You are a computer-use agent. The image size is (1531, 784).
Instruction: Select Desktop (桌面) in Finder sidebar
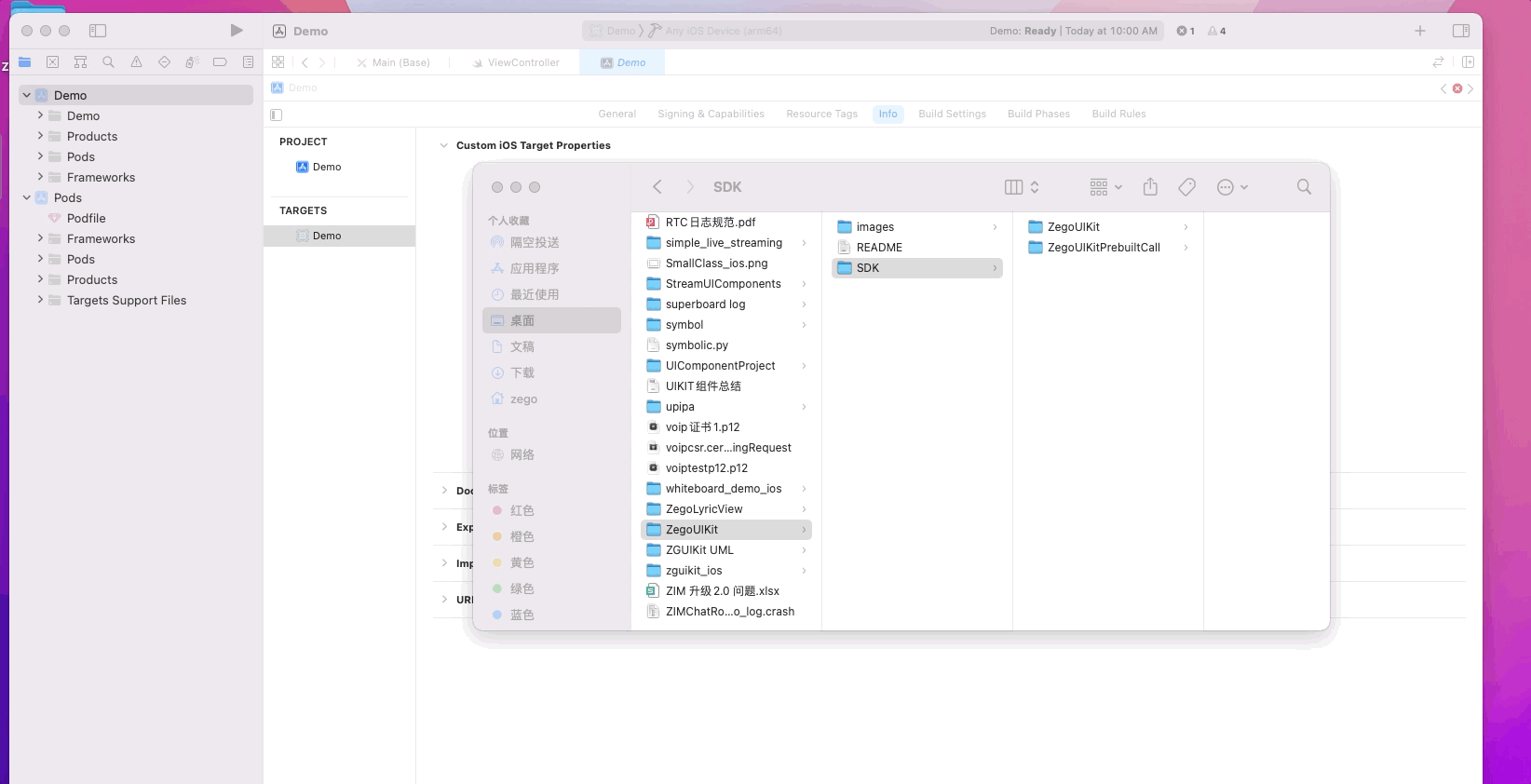[x=551, y=320]
